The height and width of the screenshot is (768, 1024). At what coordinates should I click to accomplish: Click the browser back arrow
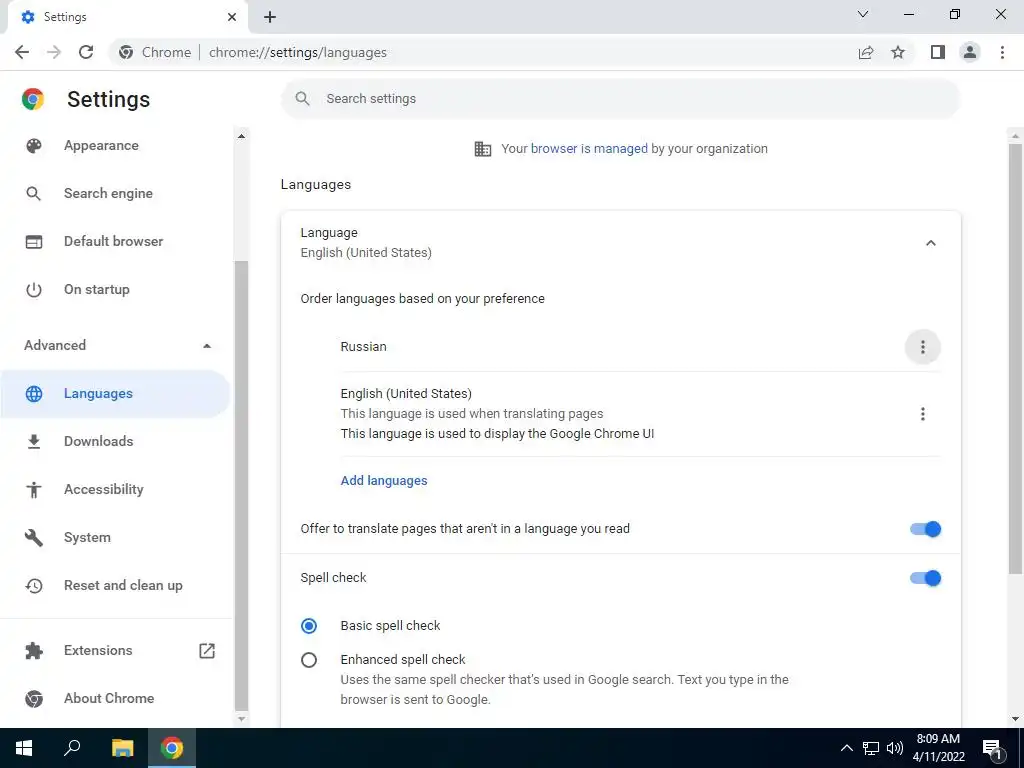click(22, 52)
